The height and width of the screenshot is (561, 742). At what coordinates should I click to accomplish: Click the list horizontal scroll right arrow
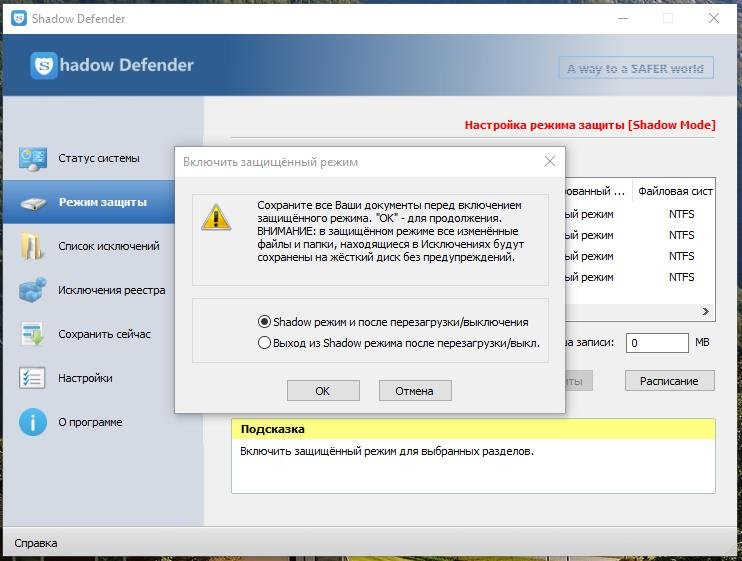pos(706,311)
